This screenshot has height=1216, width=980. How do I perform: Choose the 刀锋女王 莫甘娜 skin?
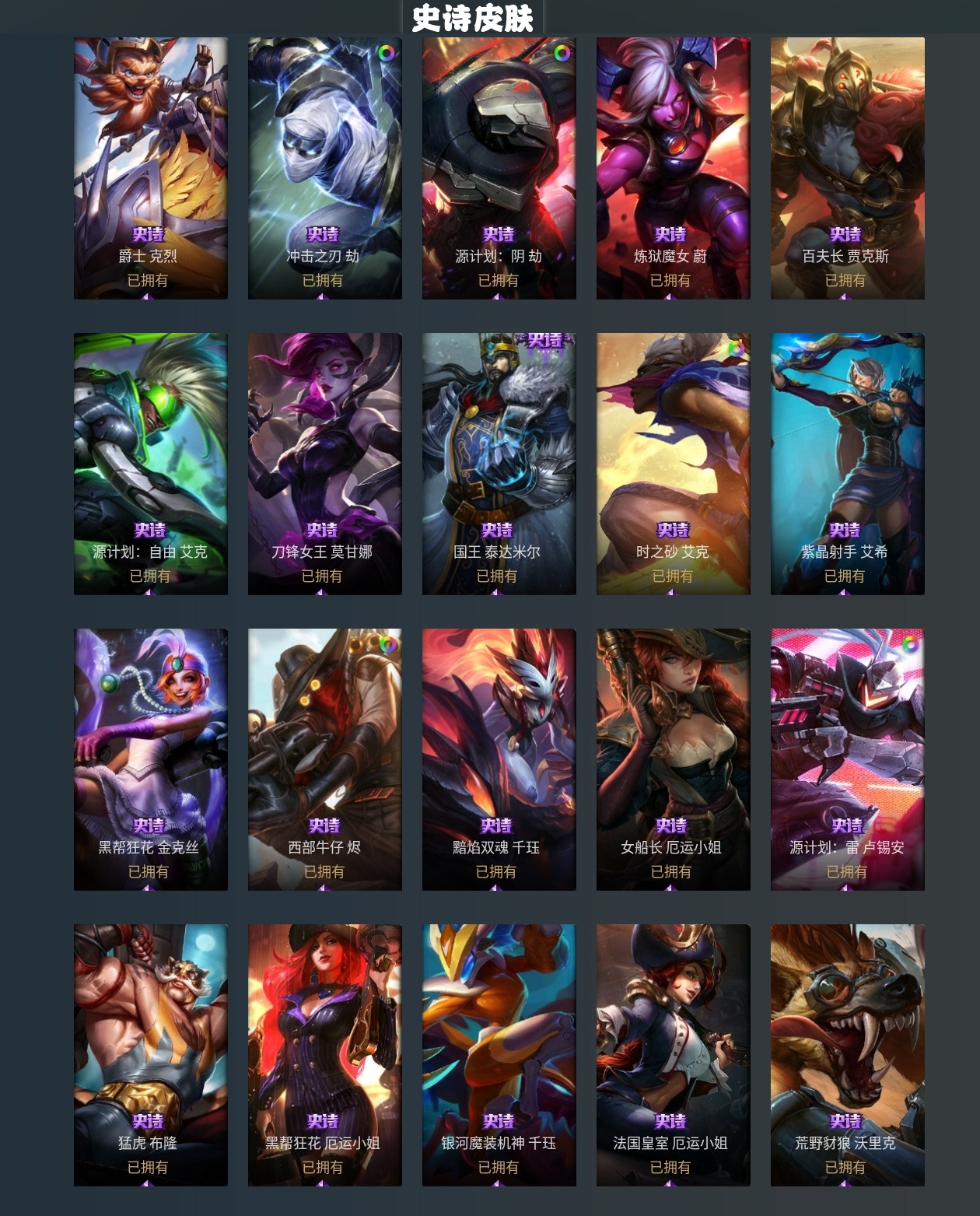point(325,464)
